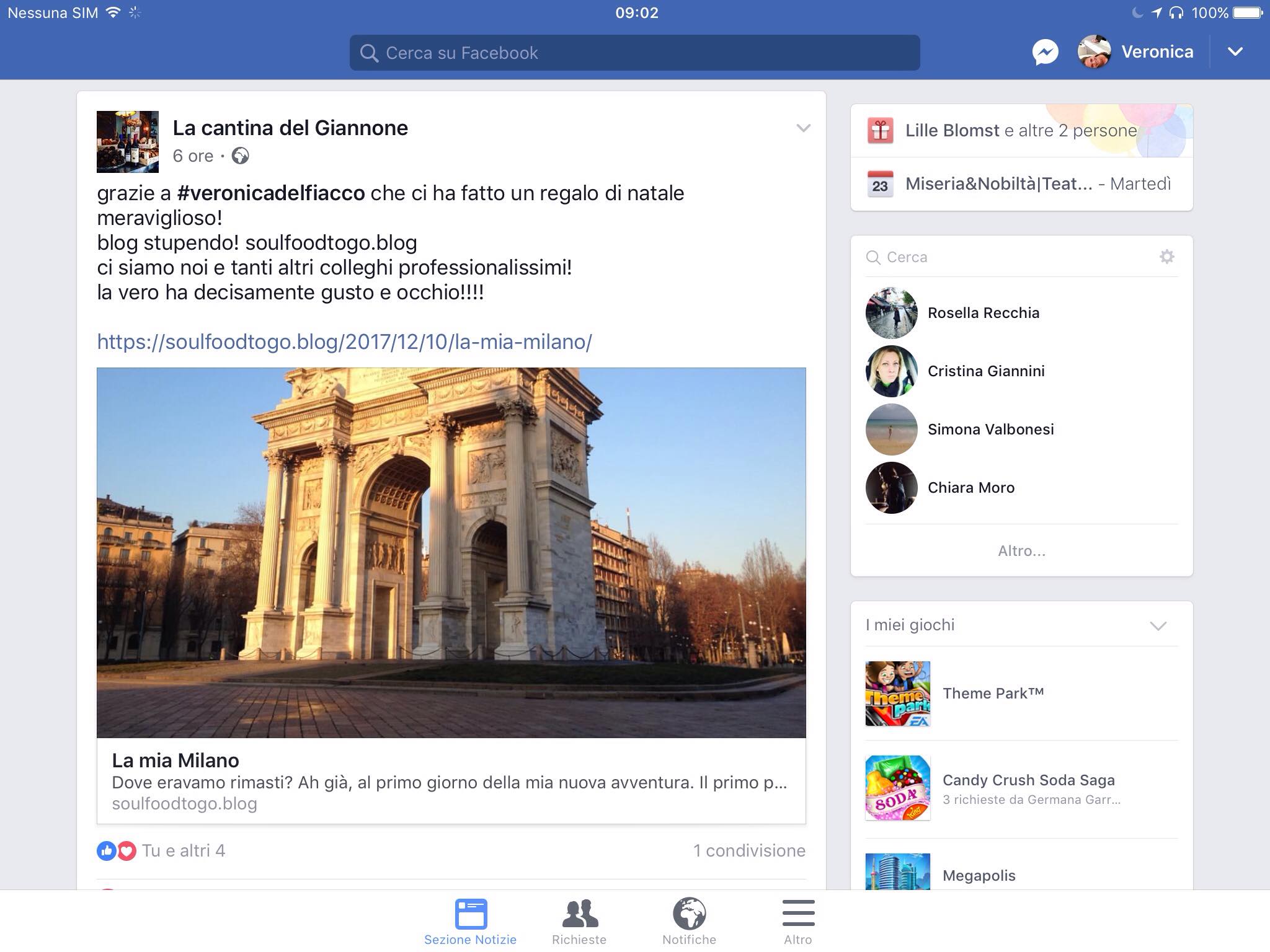The width and height of the screenshot is (1270, 952).
Task: Collapse I miei giochi section chevron
Action: coord(1158,626)
